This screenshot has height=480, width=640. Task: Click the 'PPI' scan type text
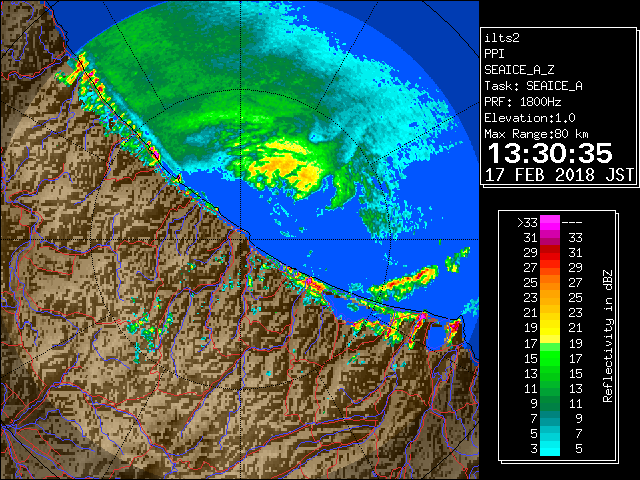click(x=494, y=54)
